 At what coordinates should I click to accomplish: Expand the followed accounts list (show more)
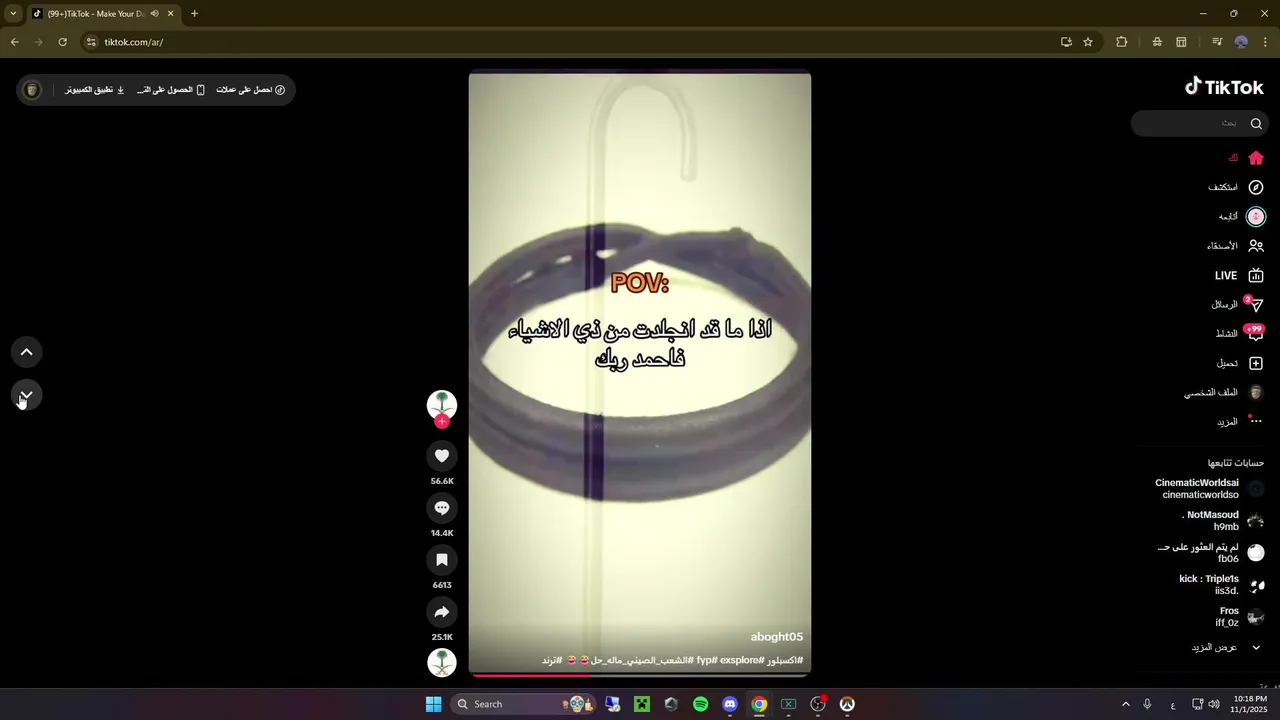[x=1224, y=648]
